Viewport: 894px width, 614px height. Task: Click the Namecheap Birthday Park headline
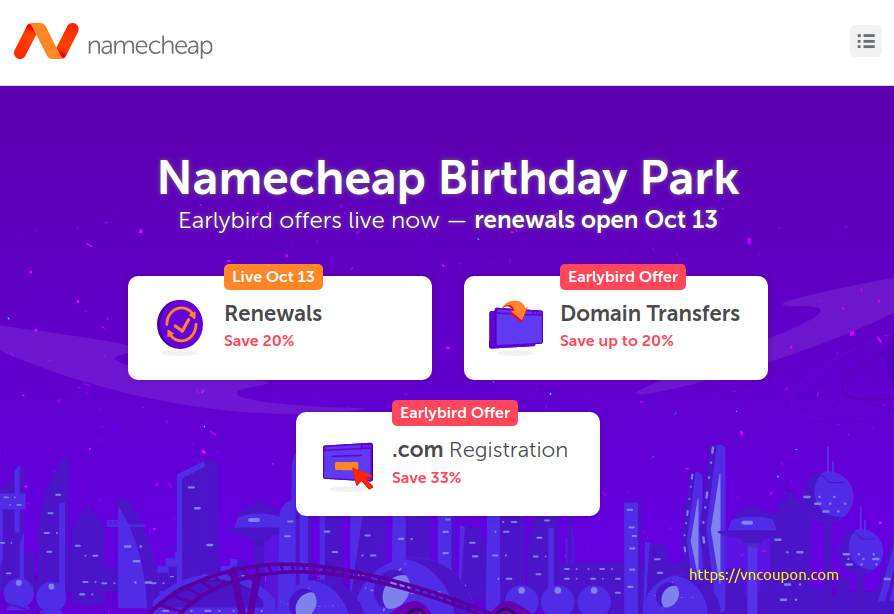click(x=447, y=180)
